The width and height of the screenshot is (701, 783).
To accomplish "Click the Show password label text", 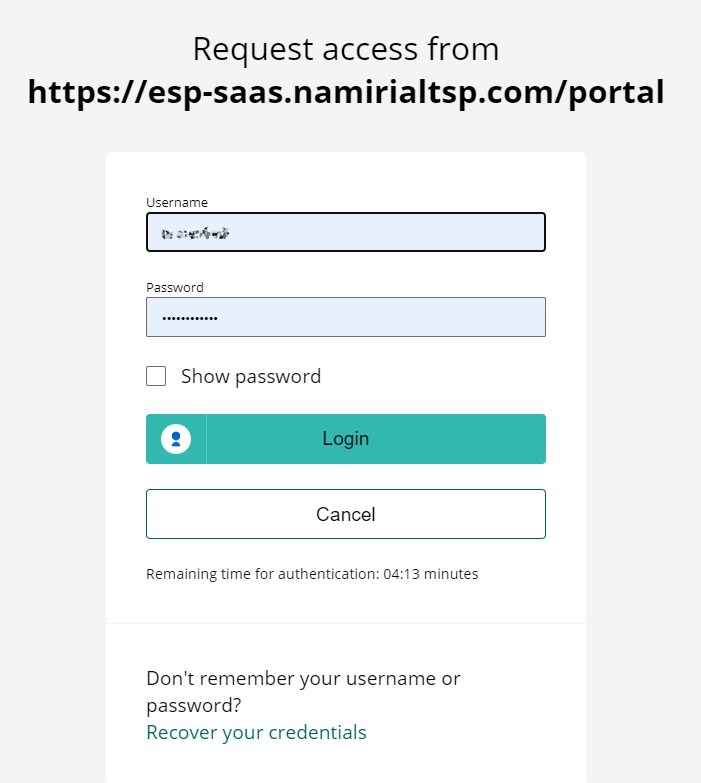I will tap(251, 377).
